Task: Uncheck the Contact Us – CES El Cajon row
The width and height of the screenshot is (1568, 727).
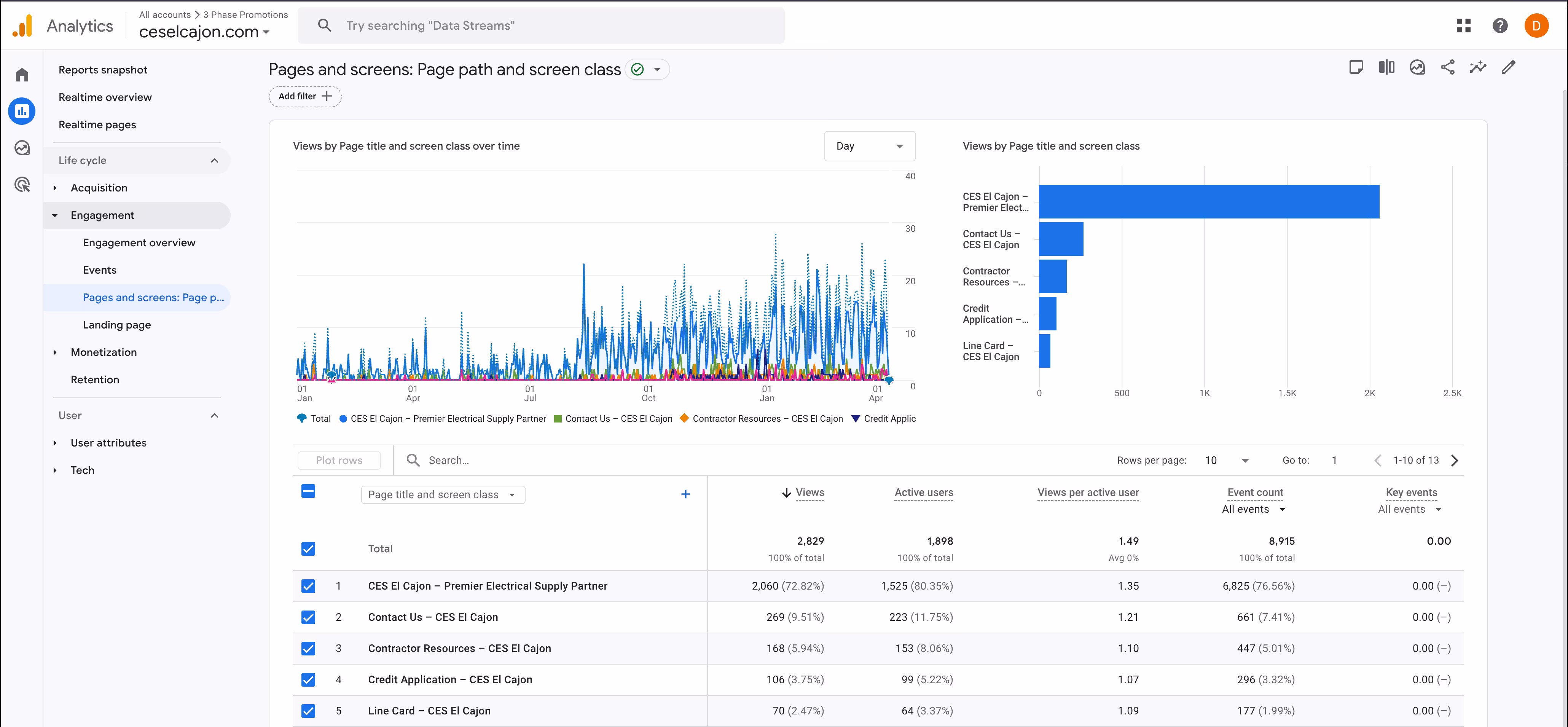Action: click(x=308, y=617)
